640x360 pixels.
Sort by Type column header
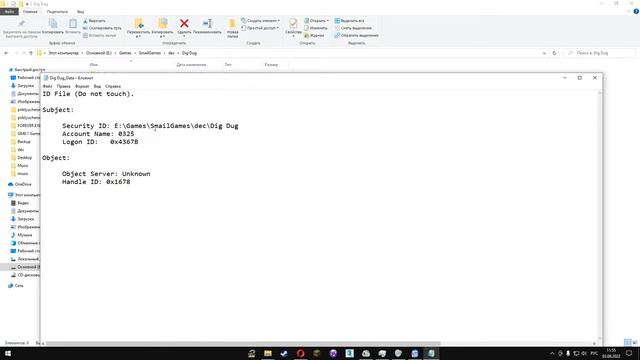pos(228,64)
